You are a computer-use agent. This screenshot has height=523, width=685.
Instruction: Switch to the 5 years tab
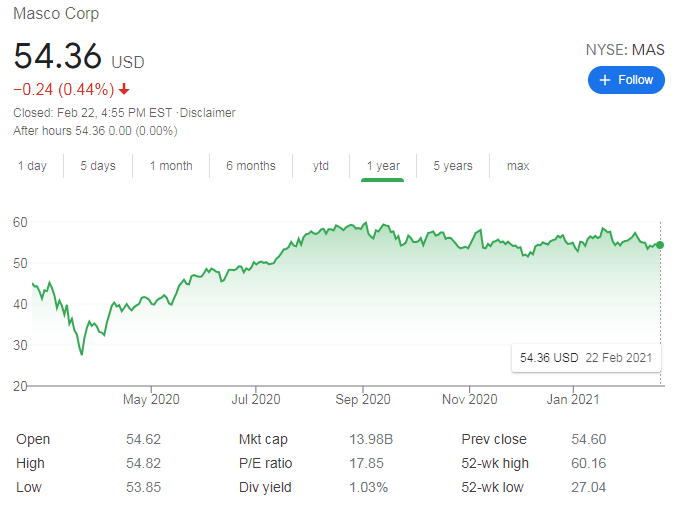click(x=453, y=166)
